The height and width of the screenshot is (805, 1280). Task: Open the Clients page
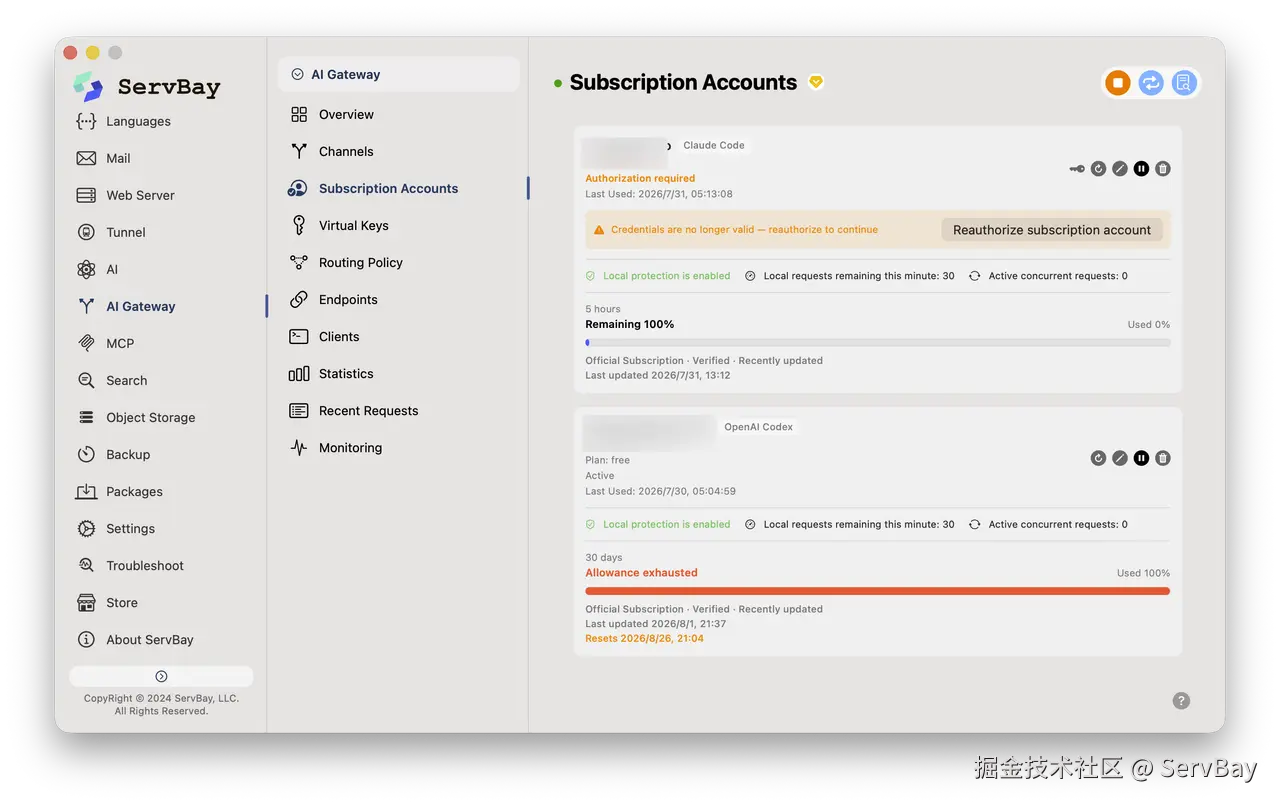[339, 336]
